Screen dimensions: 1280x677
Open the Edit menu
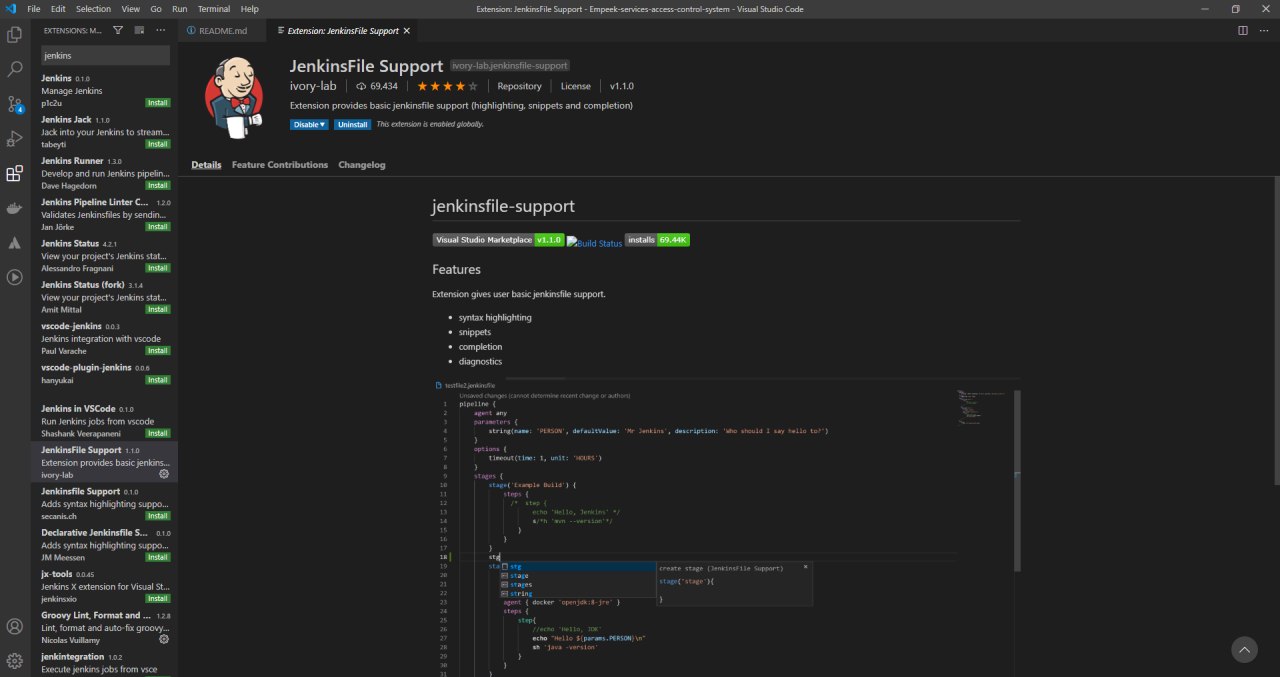tap(58, 9)
